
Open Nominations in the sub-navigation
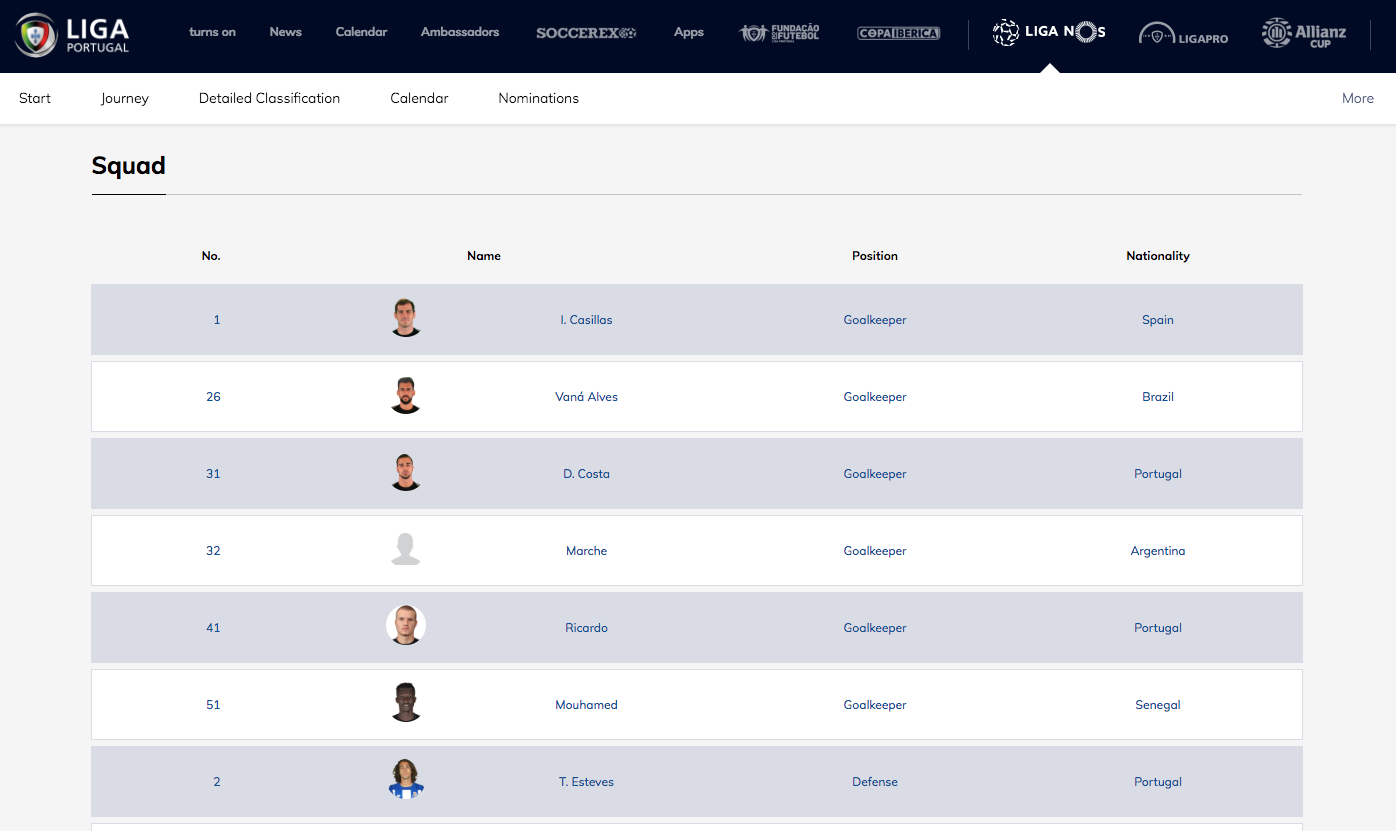(538, 98)
